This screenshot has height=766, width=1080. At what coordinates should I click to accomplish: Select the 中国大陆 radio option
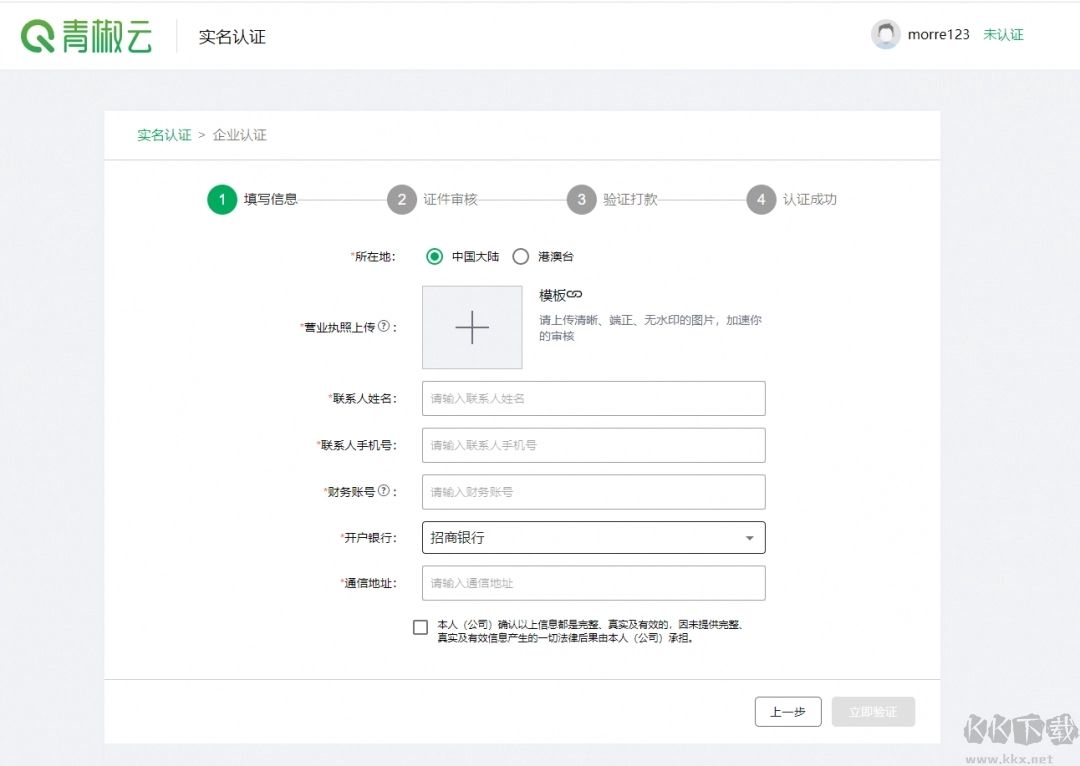pyautogui.click(x=434, y=256)
